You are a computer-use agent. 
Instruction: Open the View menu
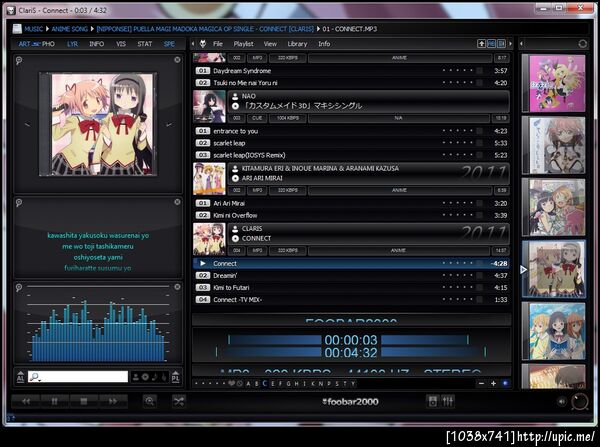[270, 44]
